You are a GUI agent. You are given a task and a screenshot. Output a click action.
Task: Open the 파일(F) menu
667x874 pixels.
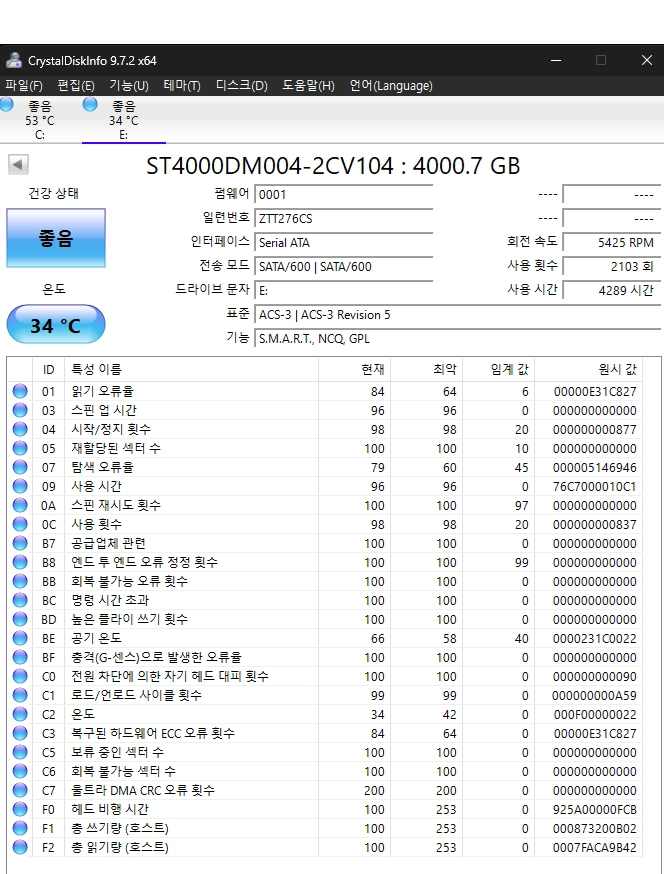pyautogui.click(x=24, y=86)
